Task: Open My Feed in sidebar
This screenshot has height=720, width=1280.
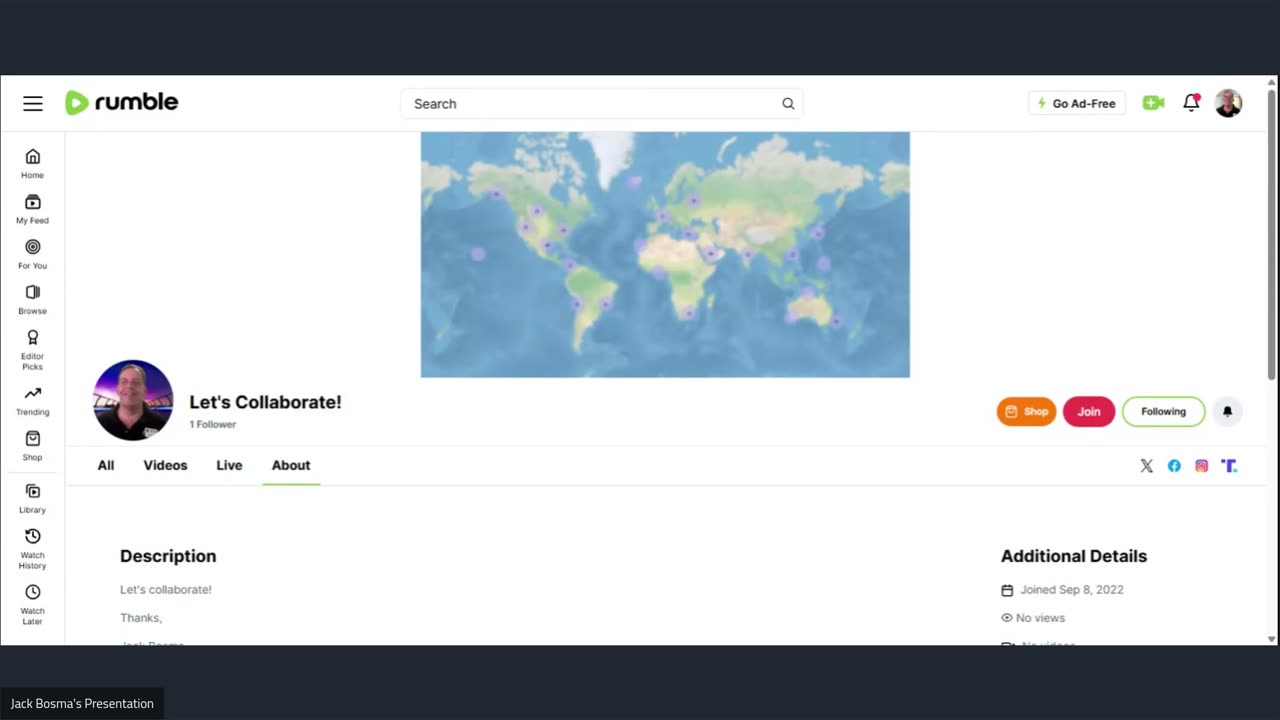Action: [33, 209]
